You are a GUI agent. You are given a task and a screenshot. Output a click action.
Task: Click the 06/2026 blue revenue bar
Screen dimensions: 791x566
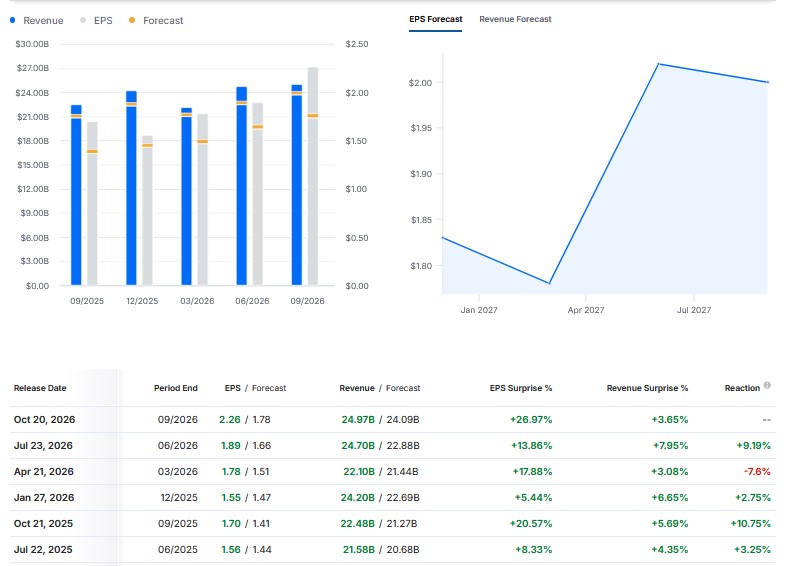tap(242, 186)
